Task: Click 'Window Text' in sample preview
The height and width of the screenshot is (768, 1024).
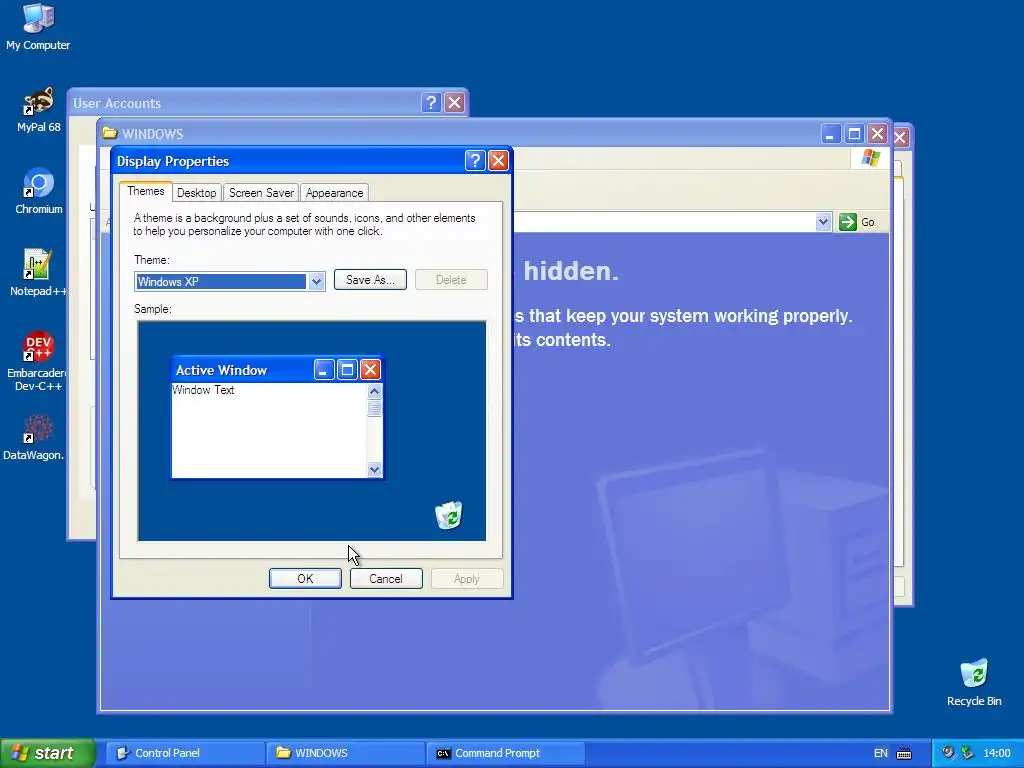Action: tap(203, 390)
